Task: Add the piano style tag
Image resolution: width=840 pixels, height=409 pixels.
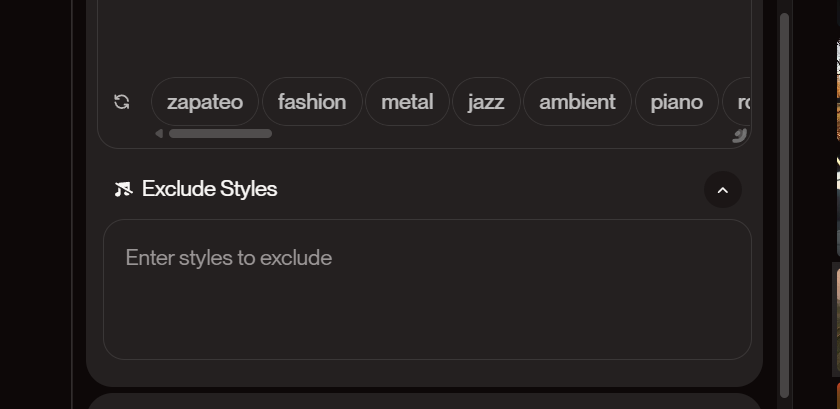Action: (x=677, y=102)
